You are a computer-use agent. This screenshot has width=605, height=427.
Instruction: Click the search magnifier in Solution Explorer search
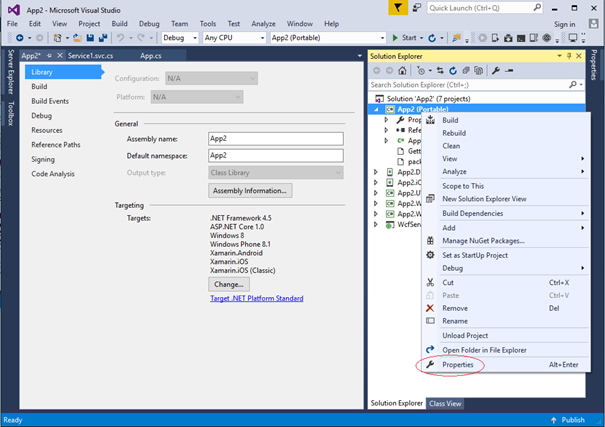573,84
